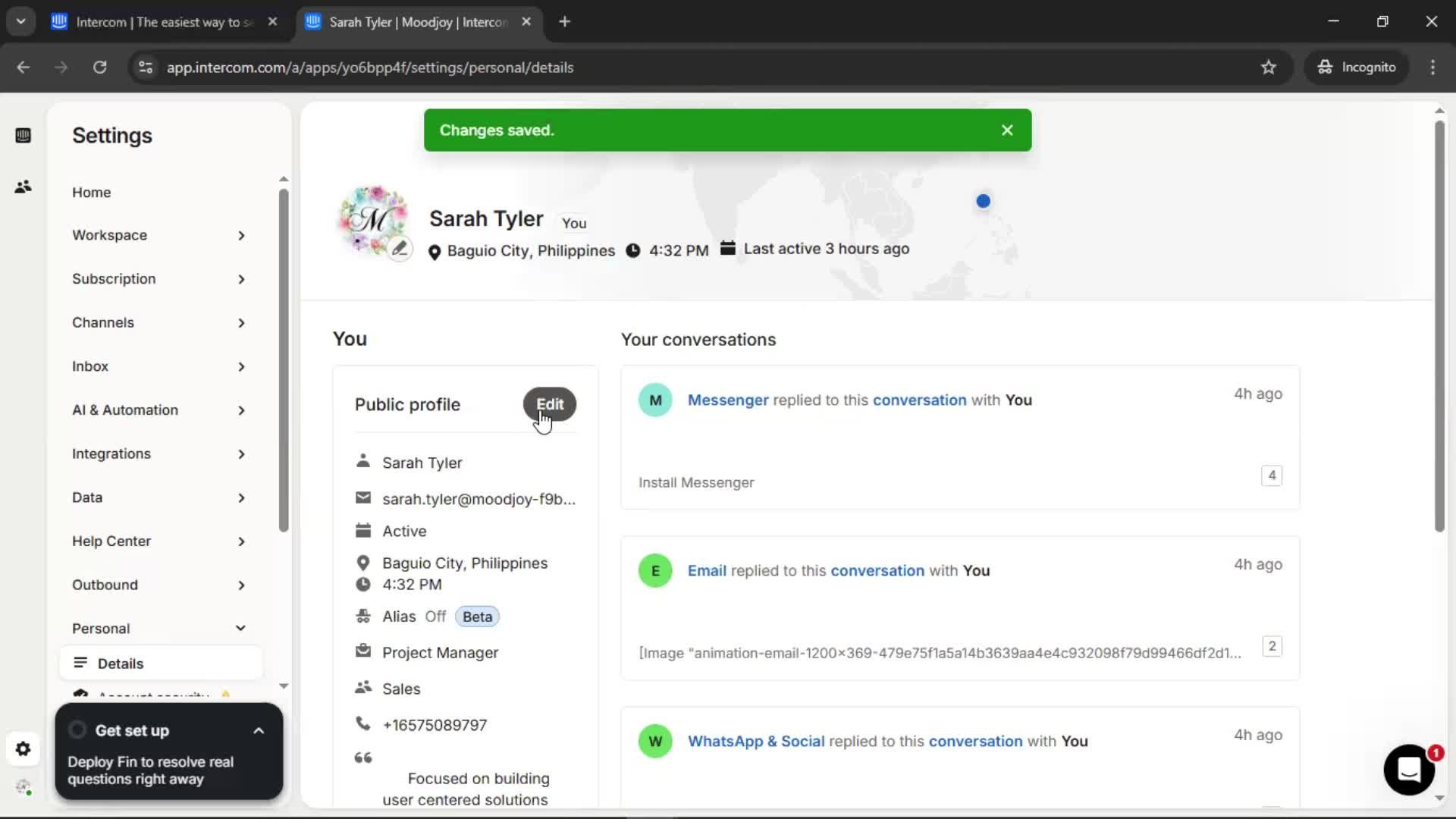Select the Details menu item
This screenshot has width=1456, height=819.
click(160, 664)
